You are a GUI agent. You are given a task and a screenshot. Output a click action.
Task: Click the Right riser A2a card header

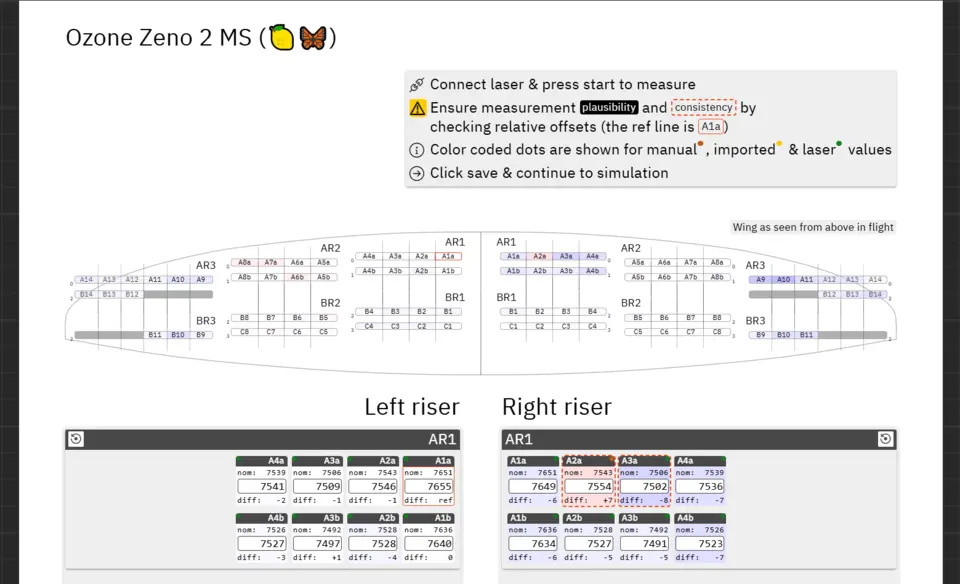point(588,461)
